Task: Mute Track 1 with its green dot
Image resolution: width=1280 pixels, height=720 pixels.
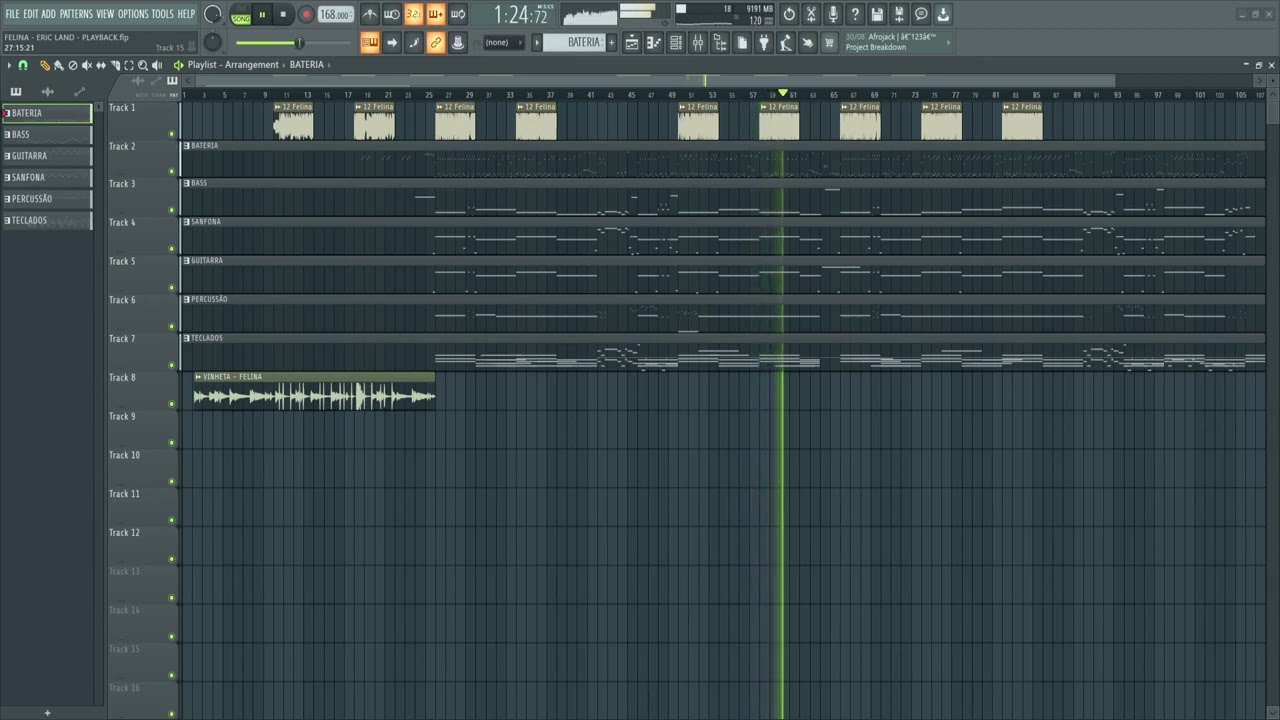Action: 172,133
